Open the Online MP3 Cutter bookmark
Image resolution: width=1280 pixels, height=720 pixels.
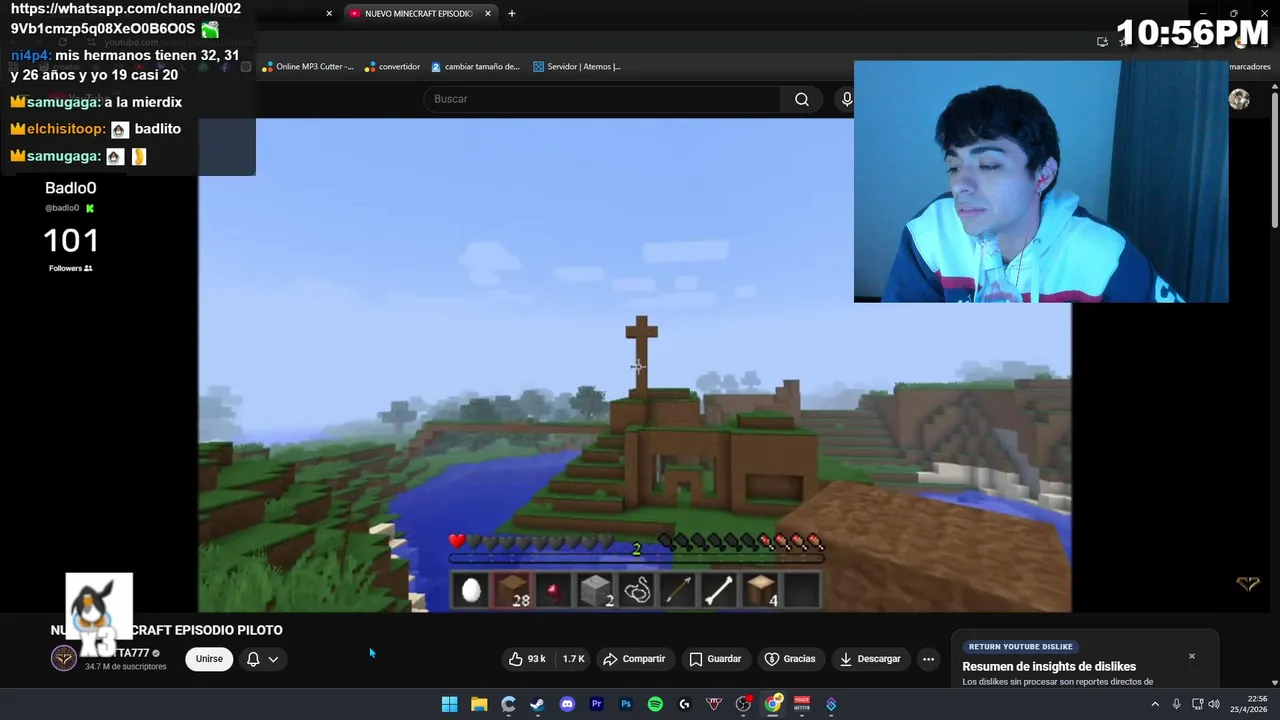[x=307, y=67]
